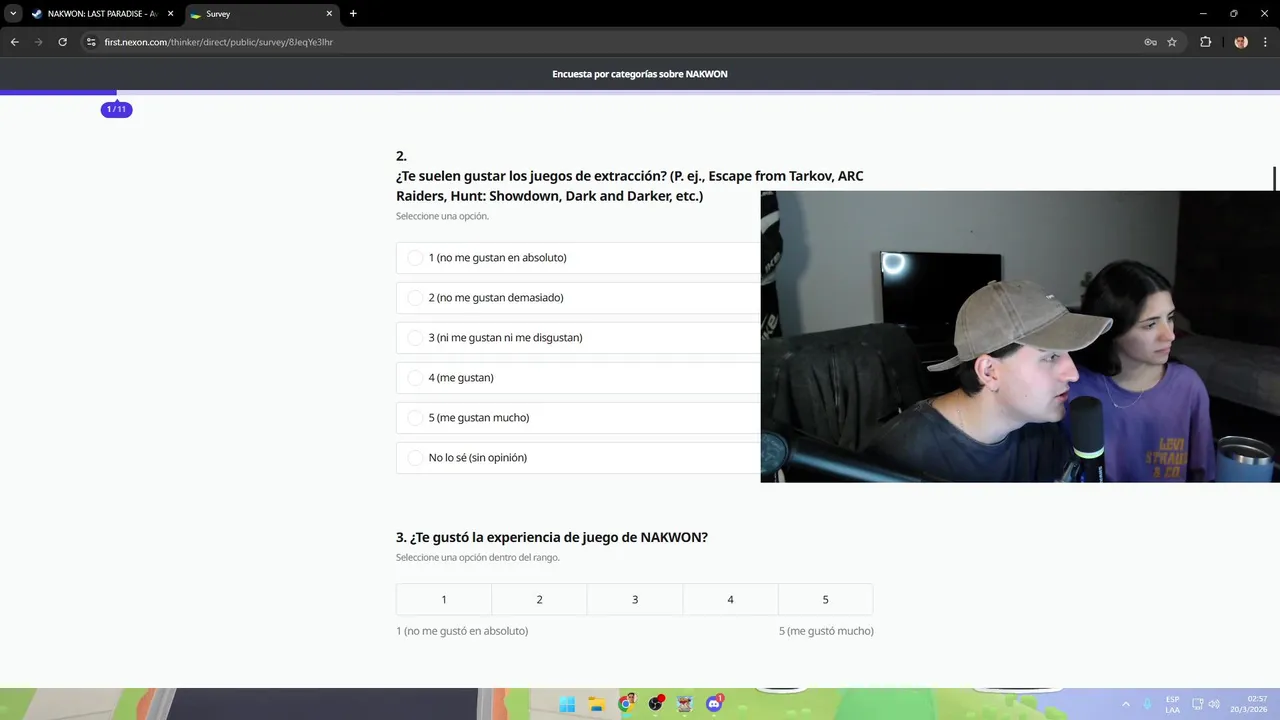This screenshot has width=1280, height=720.
Task: Select No lo sé (sin opinión)
Action: pos(578,458)
